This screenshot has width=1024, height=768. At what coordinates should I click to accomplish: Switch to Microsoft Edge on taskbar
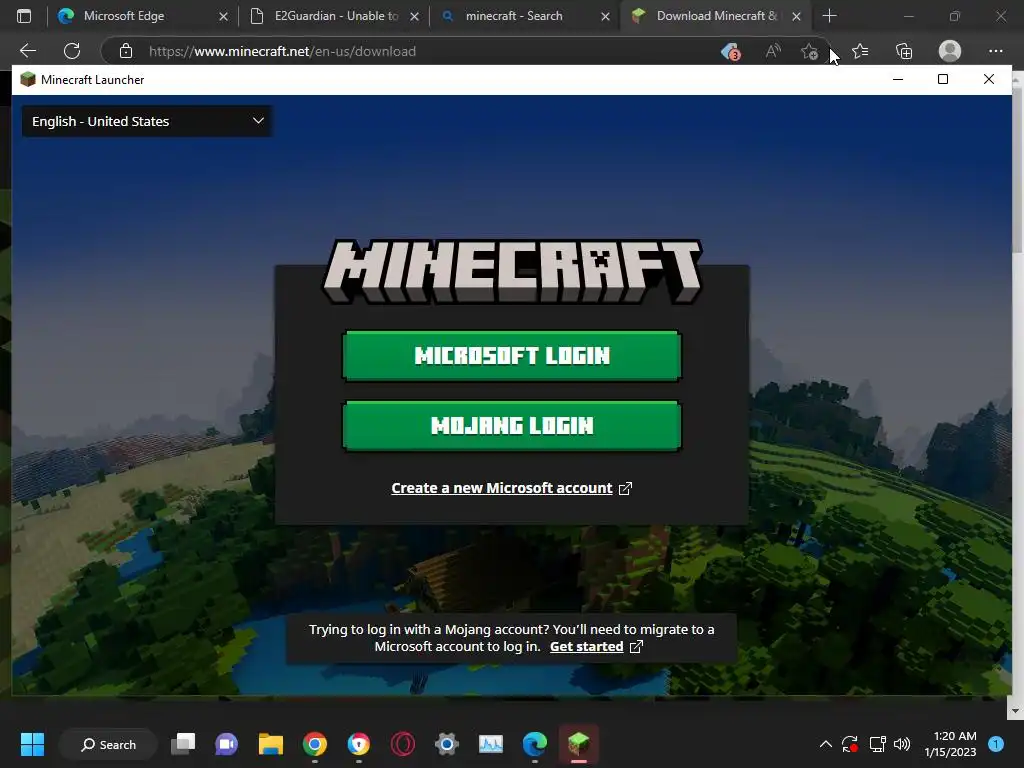[x=535, y=744]
